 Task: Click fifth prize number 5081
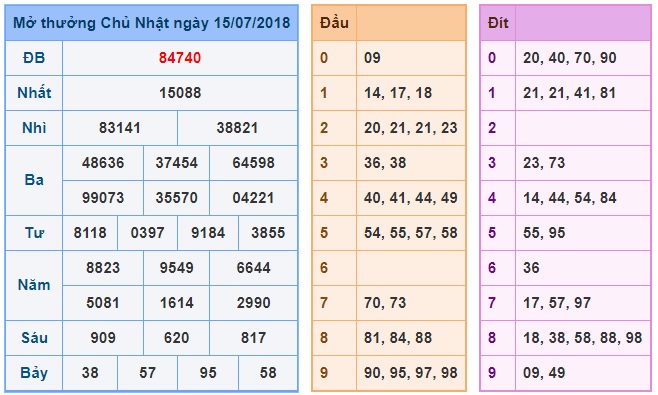[103, 303]
